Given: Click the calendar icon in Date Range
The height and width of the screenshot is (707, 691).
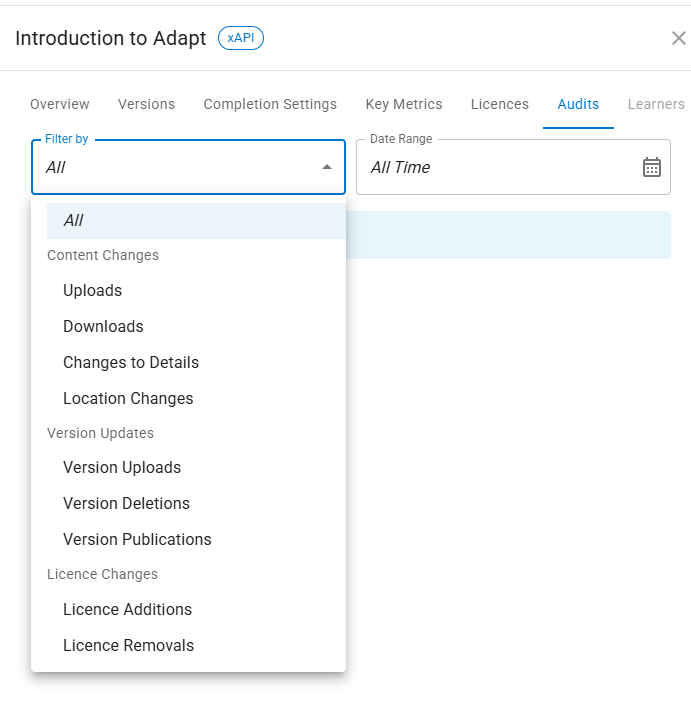Looking at the screenshot, I should coord(652,167).
